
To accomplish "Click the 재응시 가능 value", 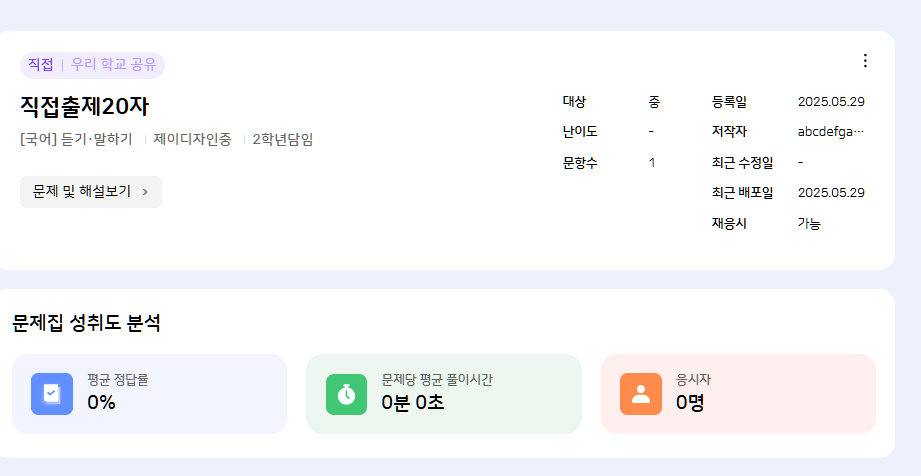I will [x=809, y=223].
